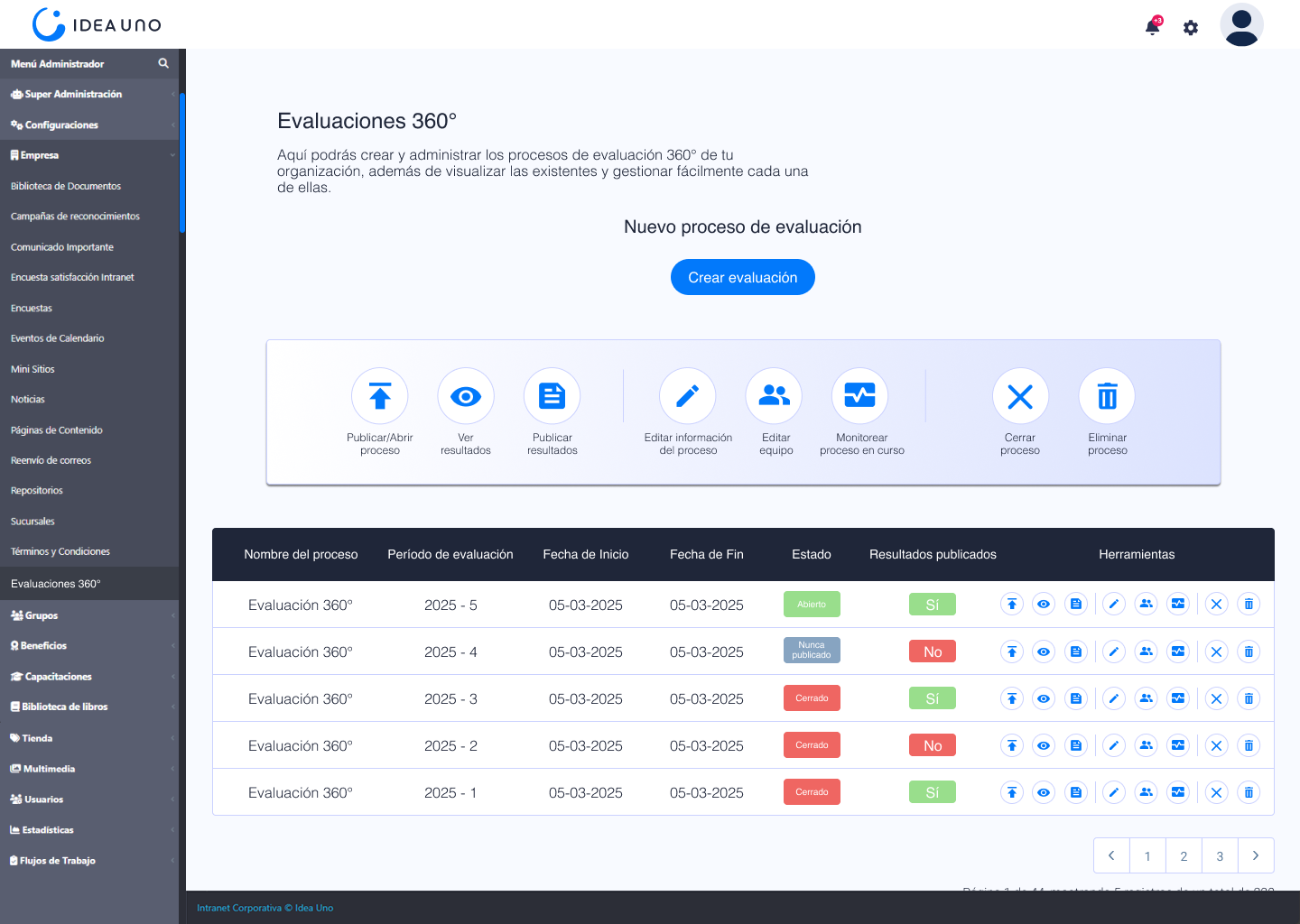The image size is (1300, 924).
Task: Click the notifications bell icon
Action: coord(1152,27)
